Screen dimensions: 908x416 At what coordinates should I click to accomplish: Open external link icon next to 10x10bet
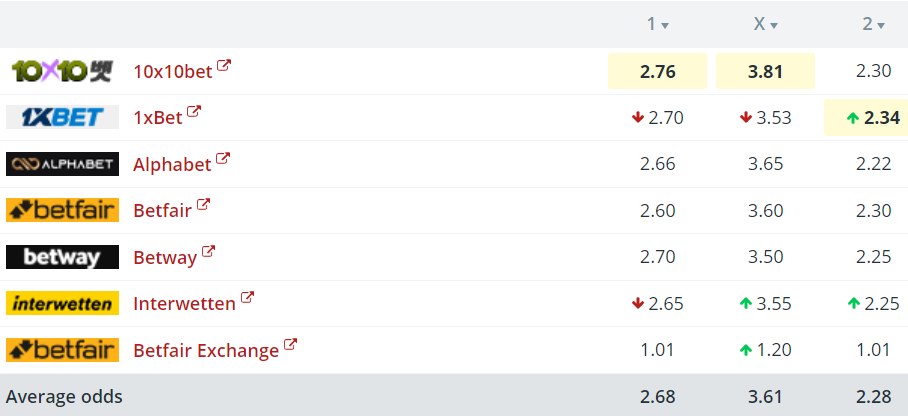coord(224,65)
